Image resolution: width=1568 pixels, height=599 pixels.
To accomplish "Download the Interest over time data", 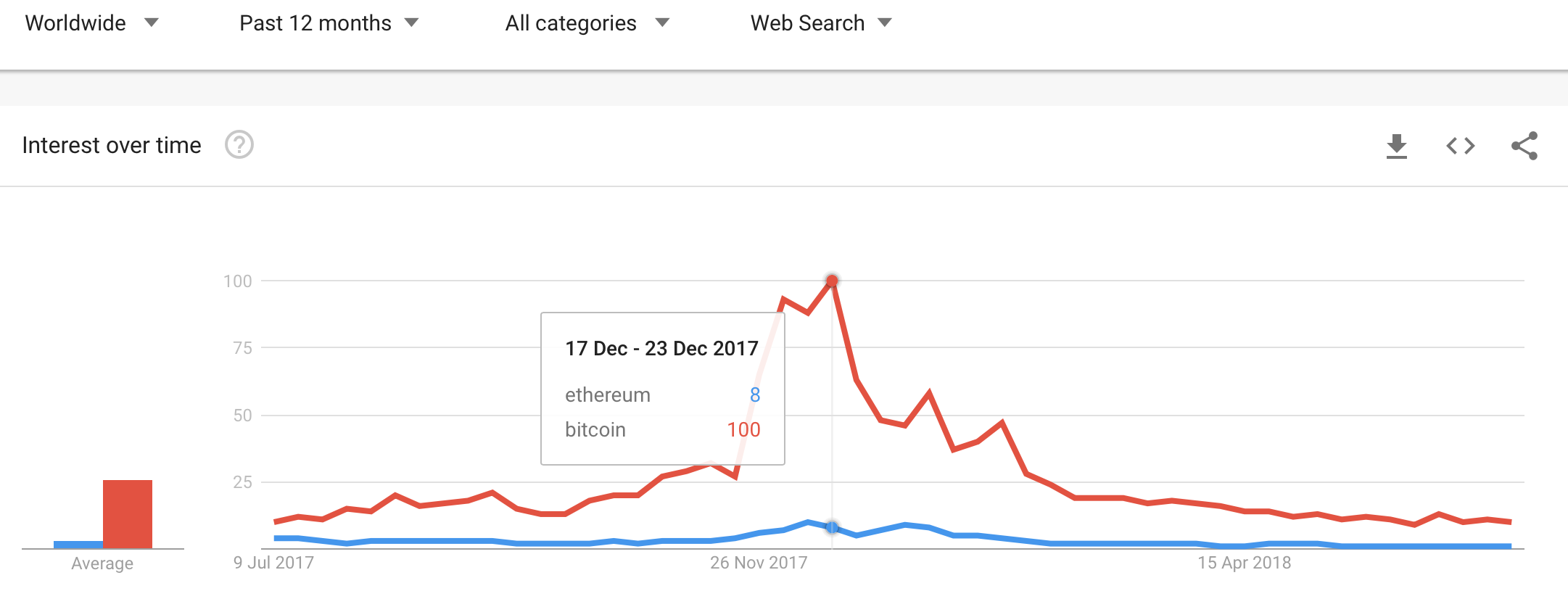I will (1396, 146).
